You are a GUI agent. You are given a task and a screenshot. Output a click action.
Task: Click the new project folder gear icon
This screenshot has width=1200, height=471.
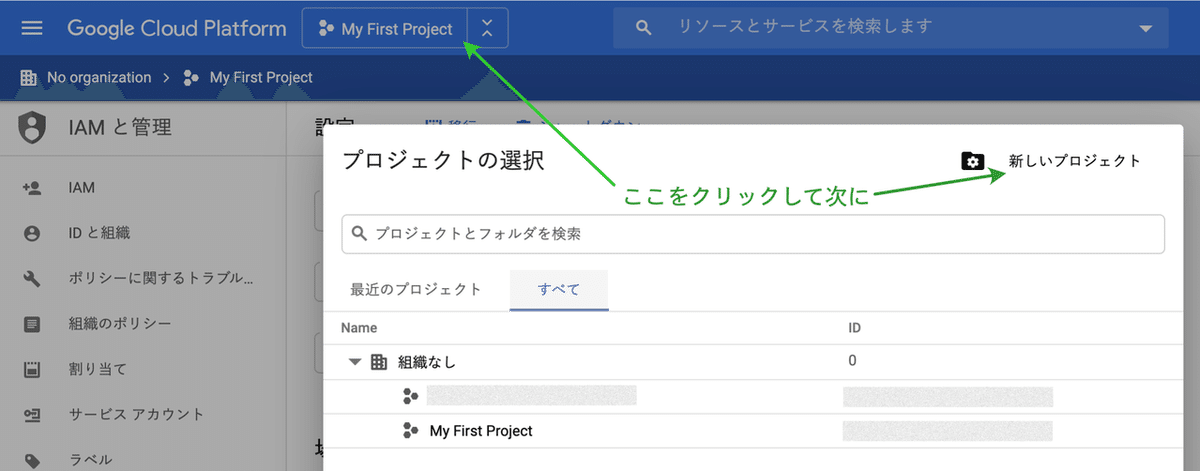(972, 161)
